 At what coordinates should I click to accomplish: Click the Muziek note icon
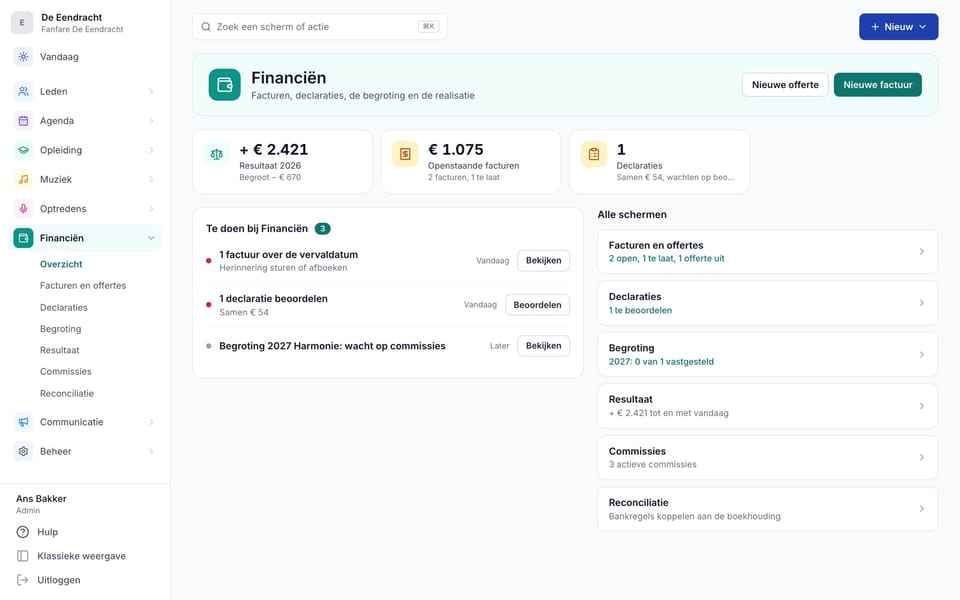tap(23, 179)
